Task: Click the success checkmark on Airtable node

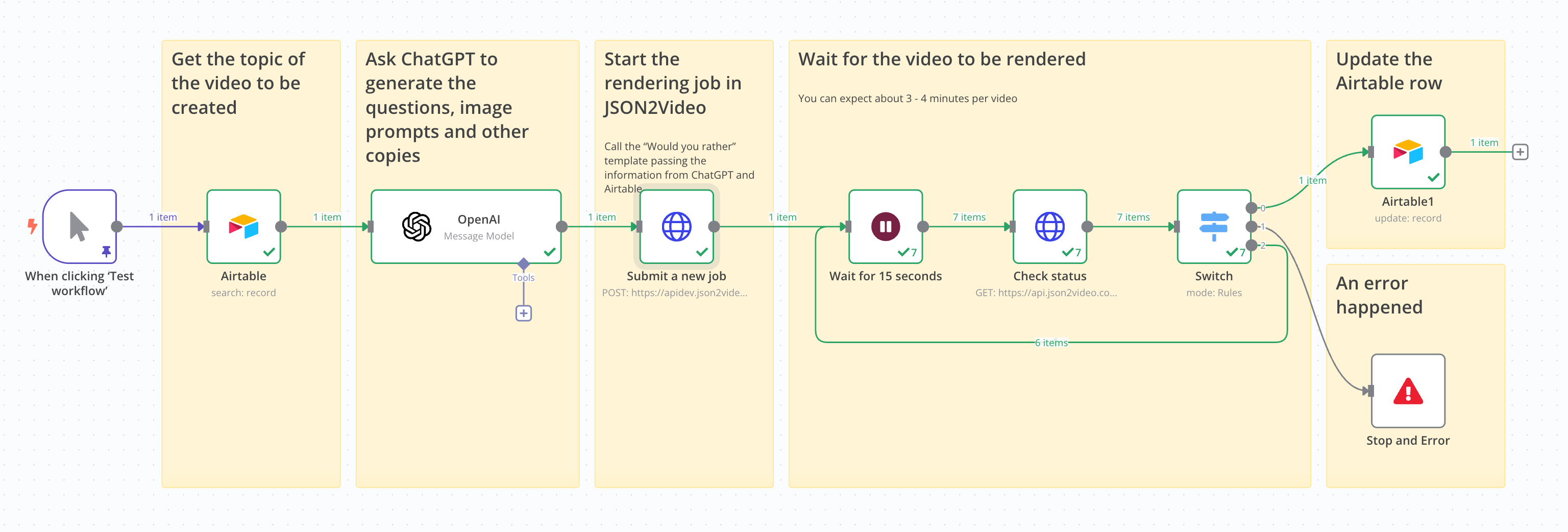Action: [x=268, y=252]
